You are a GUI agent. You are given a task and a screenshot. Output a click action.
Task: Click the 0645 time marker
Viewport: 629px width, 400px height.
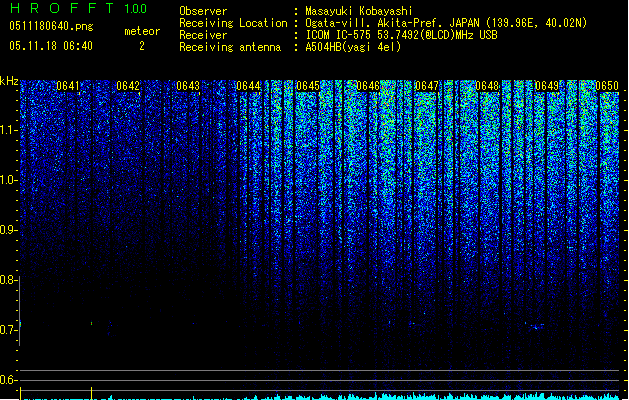[x=308, y=86]
